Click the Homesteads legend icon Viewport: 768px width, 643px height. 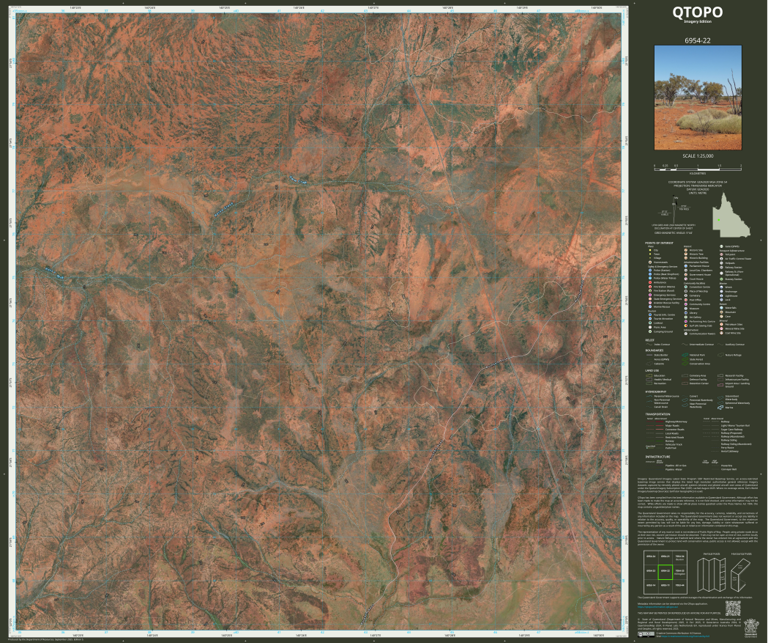[x=650, y=262]
